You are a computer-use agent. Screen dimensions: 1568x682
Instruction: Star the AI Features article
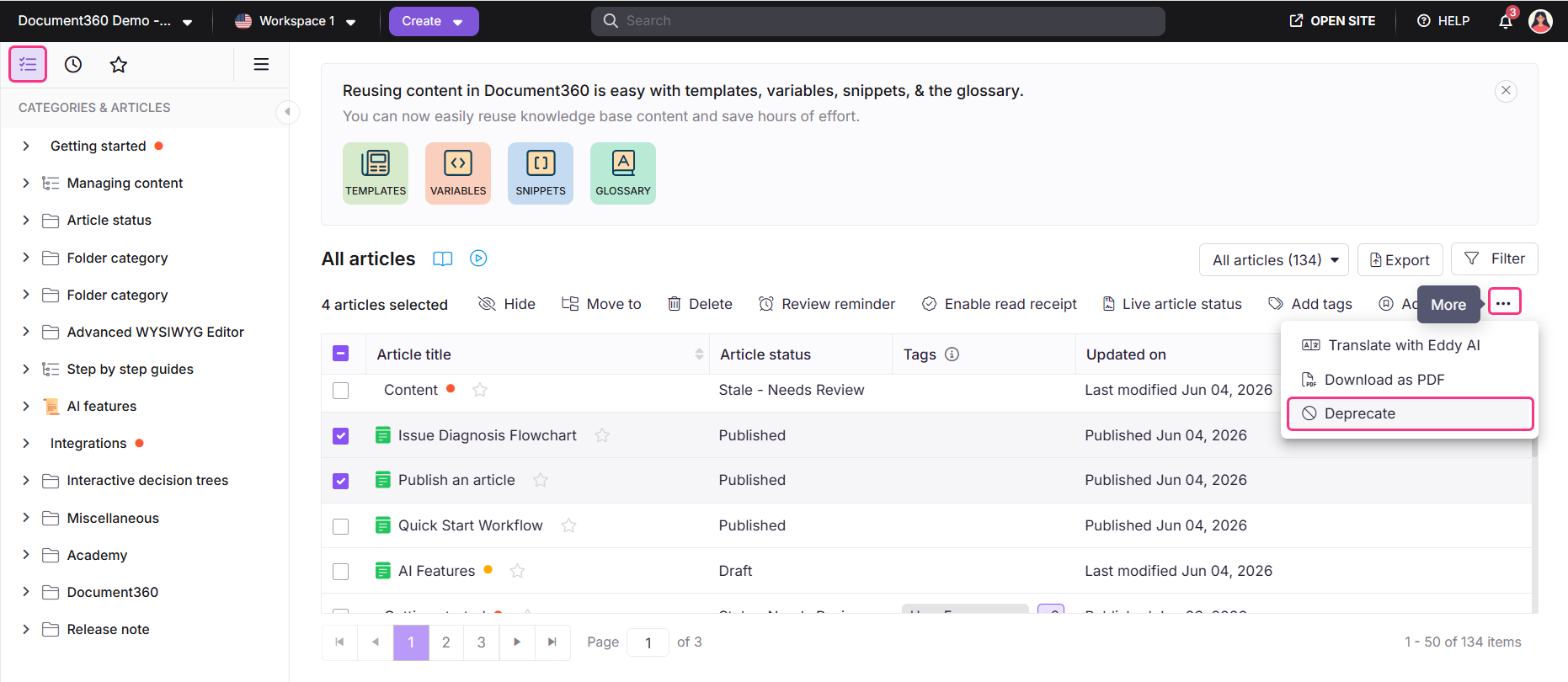point(518,571)
